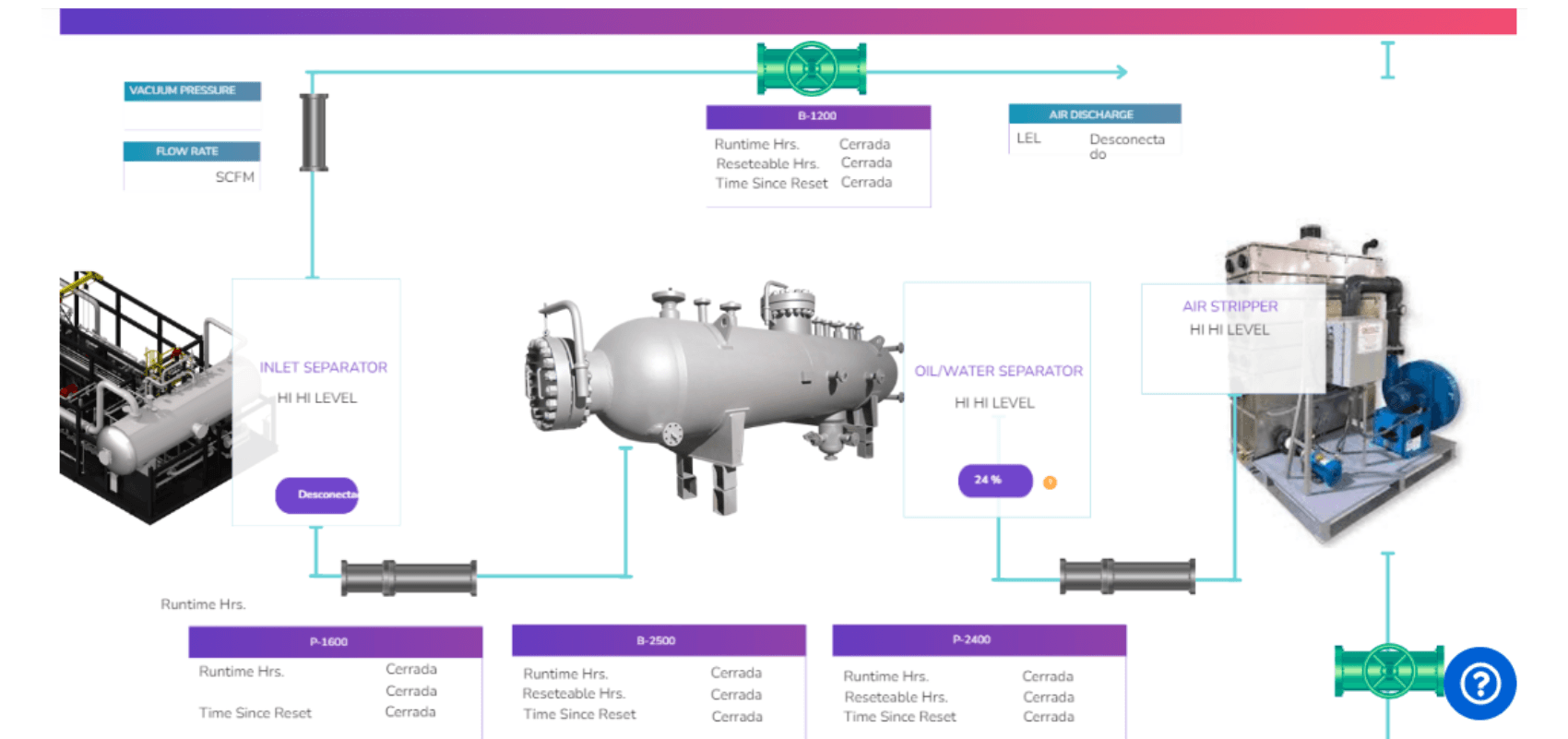Open the B-1200 panel header
Viewport: 1568px width, 739px height.
817,116
